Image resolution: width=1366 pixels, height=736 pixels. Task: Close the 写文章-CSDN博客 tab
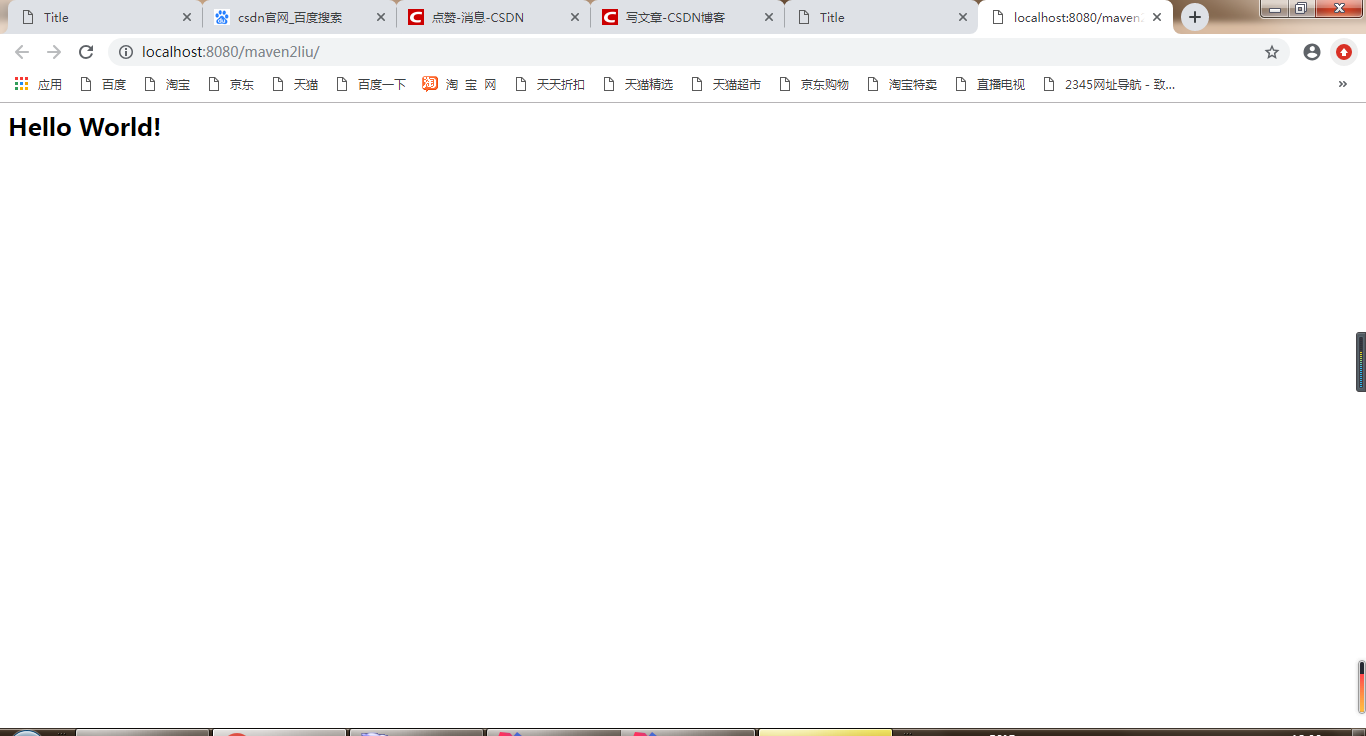(x=768, y=17)
